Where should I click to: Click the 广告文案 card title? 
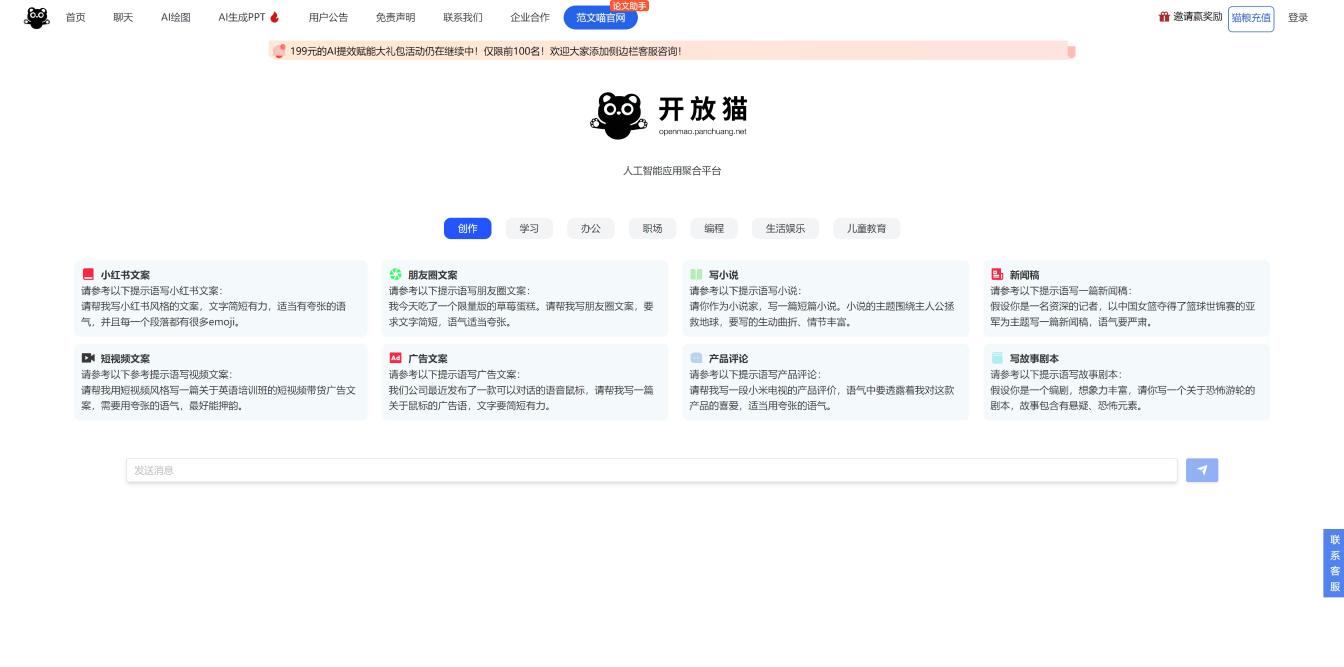point(427,359)
